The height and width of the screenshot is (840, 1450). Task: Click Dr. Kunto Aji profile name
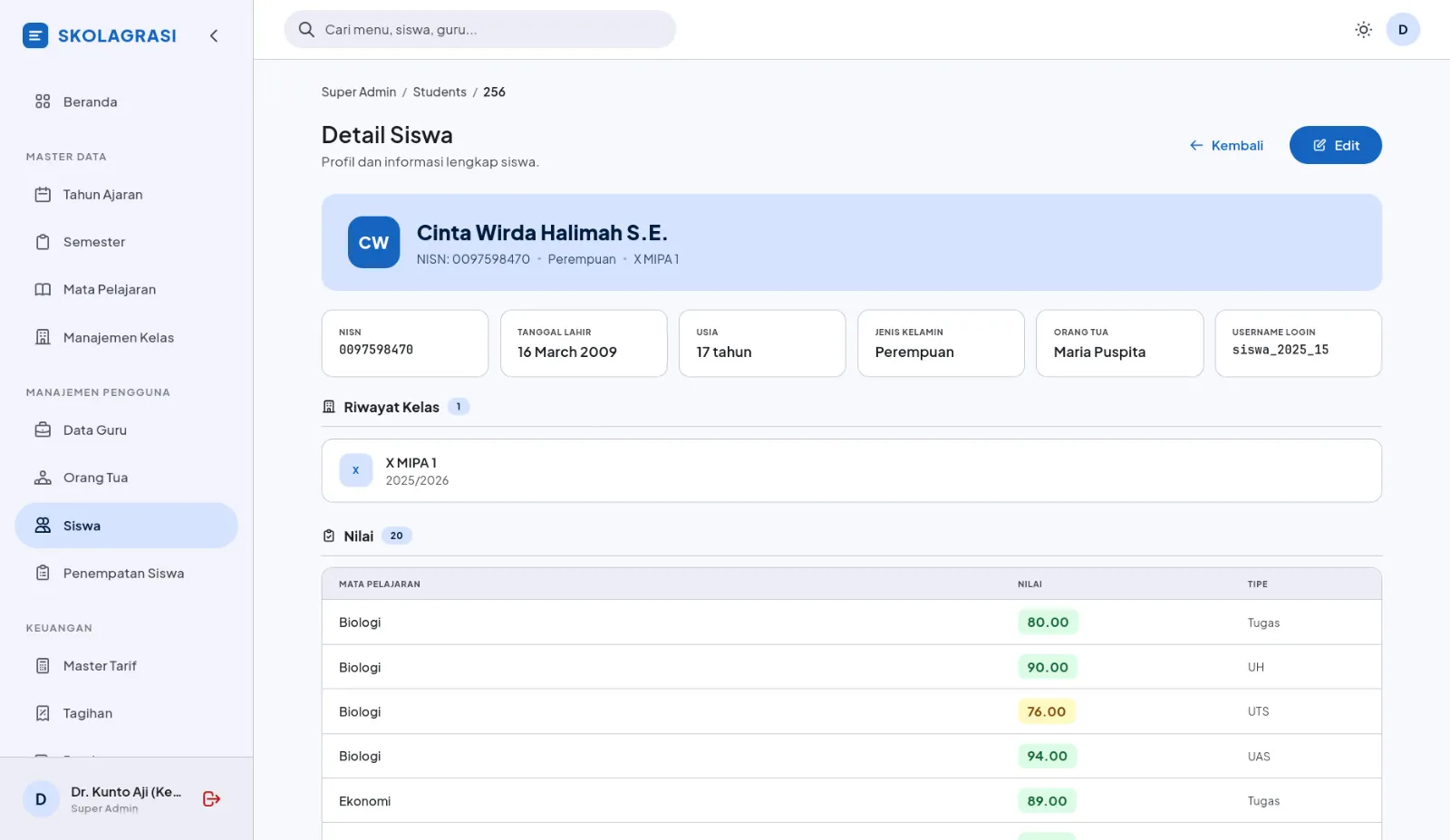(x=126, y=792)
